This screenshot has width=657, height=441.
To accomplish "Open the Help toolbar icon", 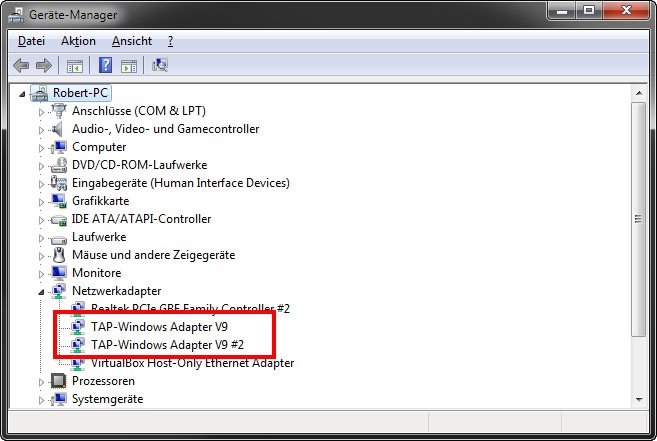I will 105,65.
